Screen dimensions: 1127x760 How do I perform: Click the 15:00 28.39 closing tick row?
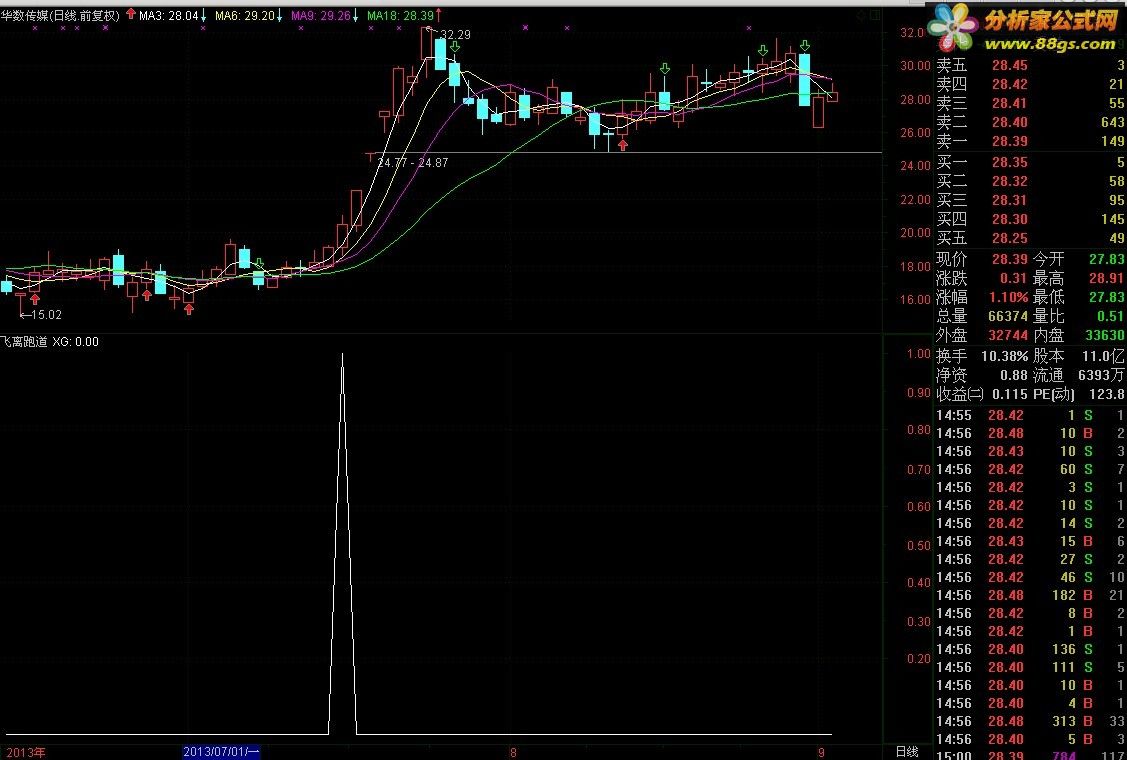point(1030,755)
